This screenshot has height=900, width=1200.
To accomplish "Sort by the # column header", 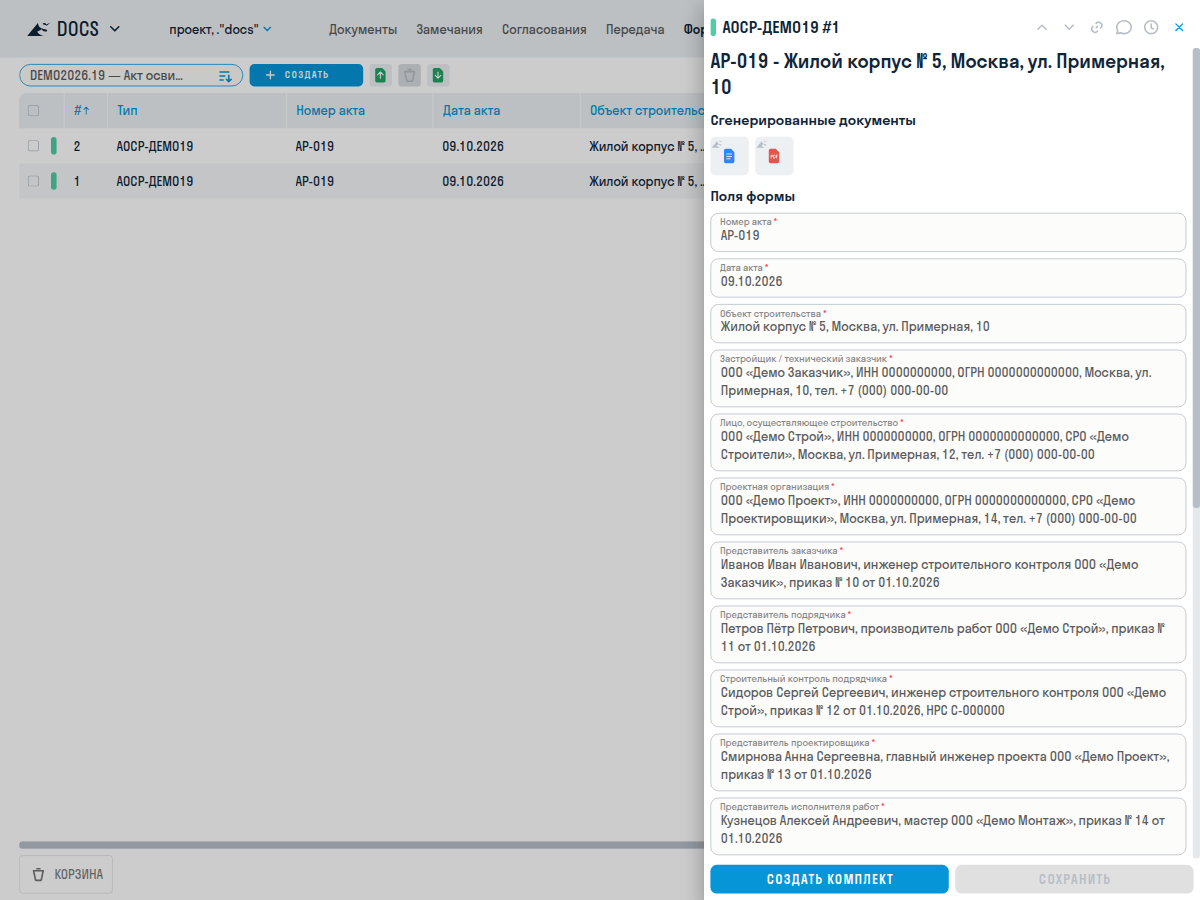I will point(82,110).
